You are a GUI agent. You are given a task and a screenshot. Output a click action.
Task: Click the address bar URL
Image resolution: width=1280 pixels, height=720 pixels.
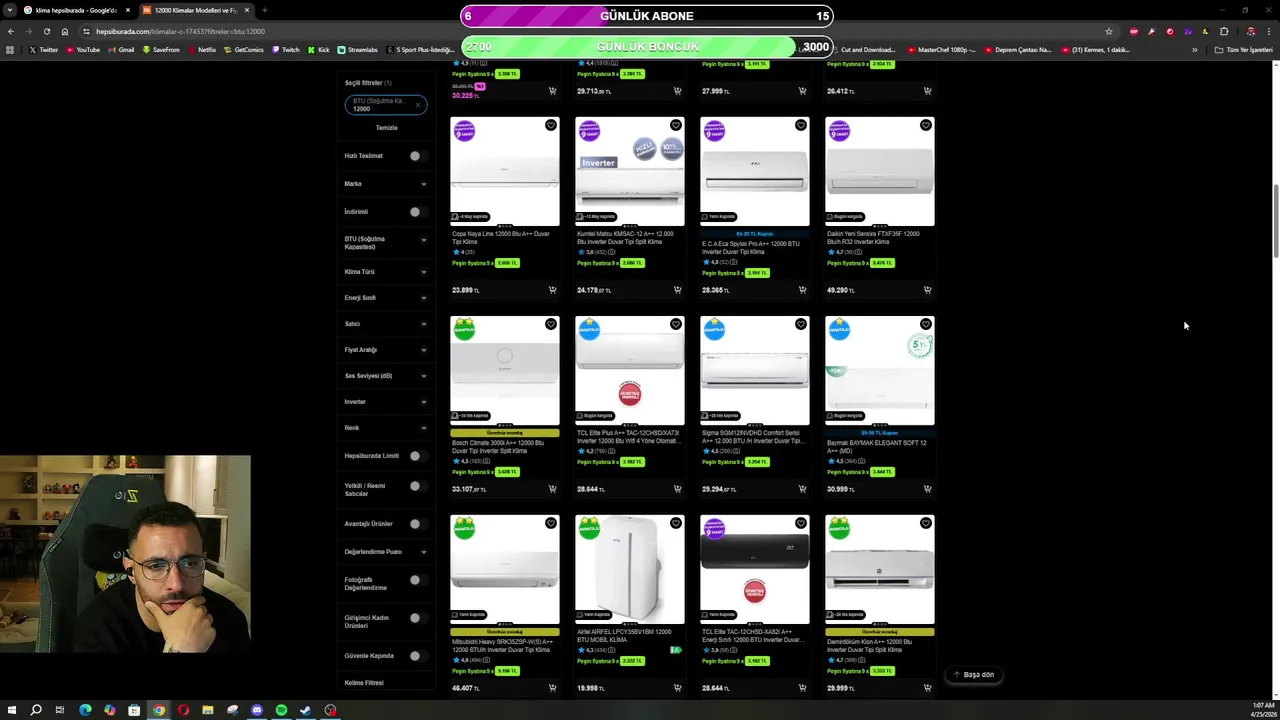point(180,31)
